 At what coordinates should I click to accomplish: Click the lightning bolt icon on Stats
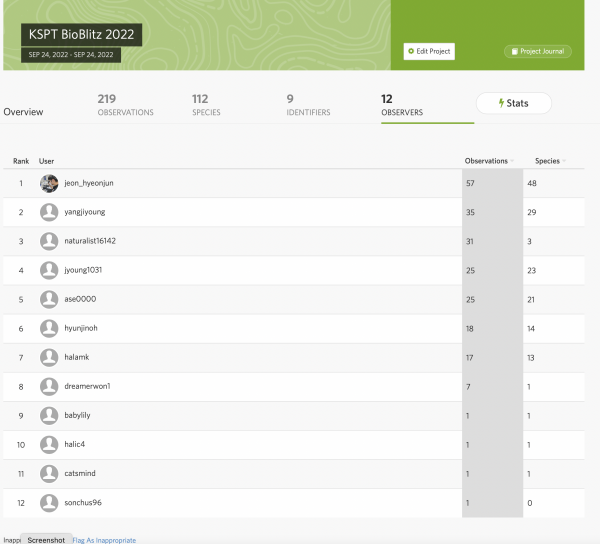[501, 103]
